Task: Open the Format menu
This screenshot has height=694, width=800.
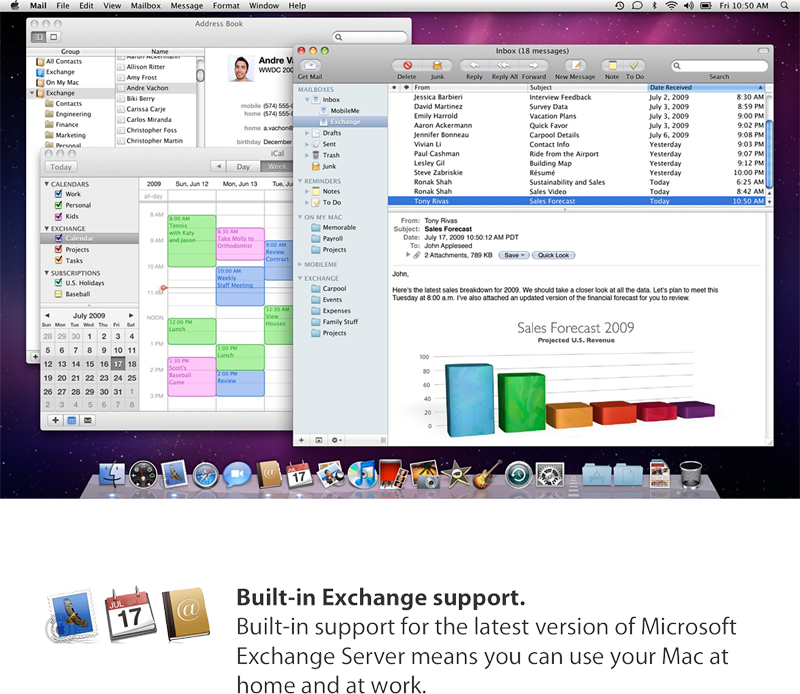Action: (226, 6)
